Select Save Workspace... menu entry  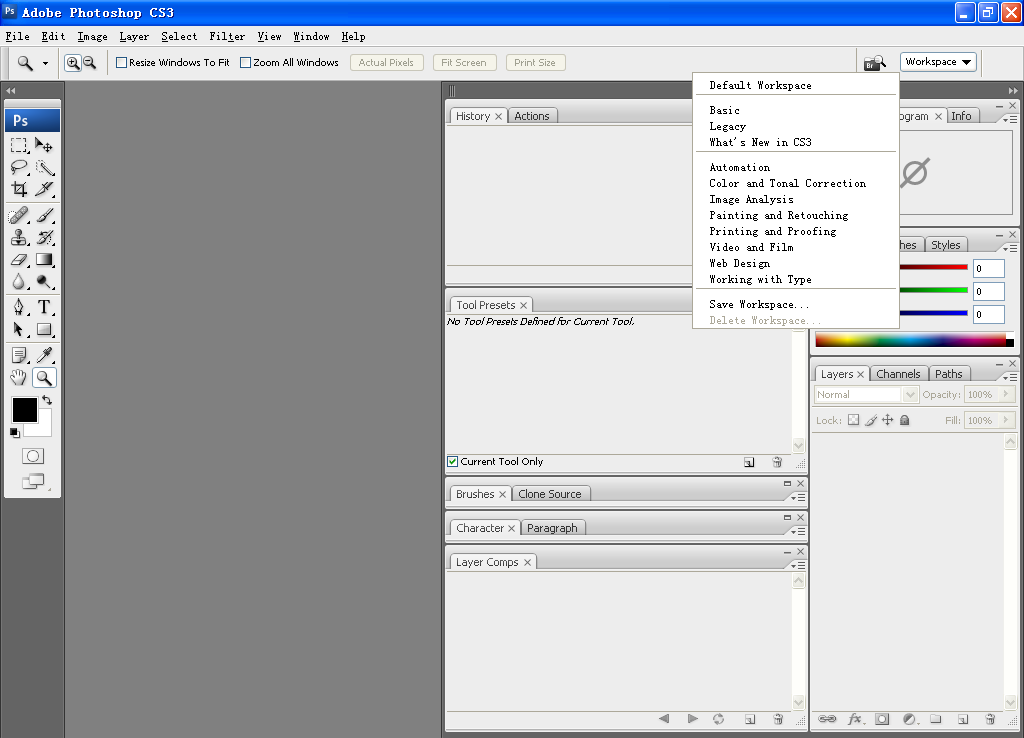pos(795,304)
